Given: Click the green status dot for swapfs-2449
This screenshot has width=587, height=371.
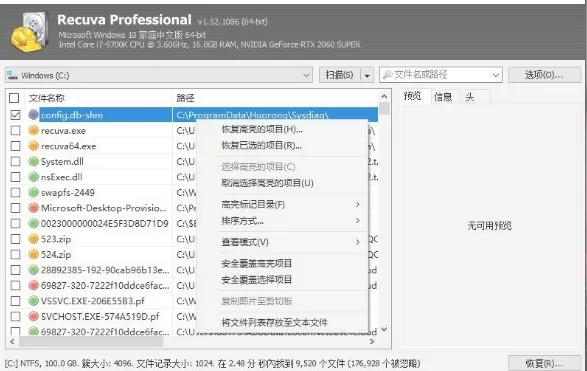Looking at the screenshot, I should click(x=33, y=192).
